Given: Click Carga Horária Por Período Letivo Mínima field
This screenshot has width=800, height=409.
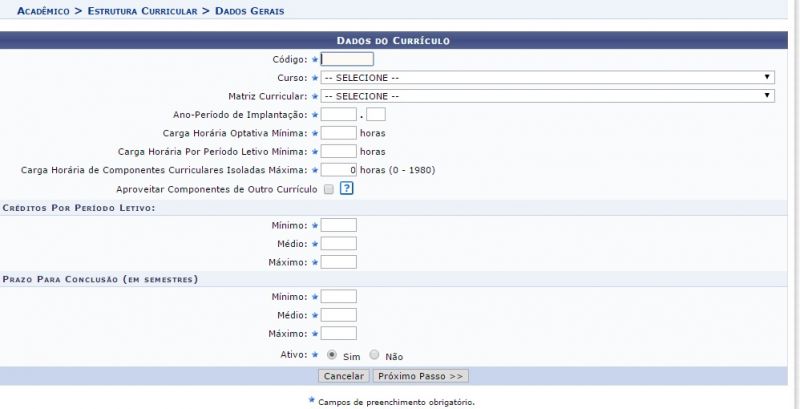Looking at the screenshot, I should 338,151.
